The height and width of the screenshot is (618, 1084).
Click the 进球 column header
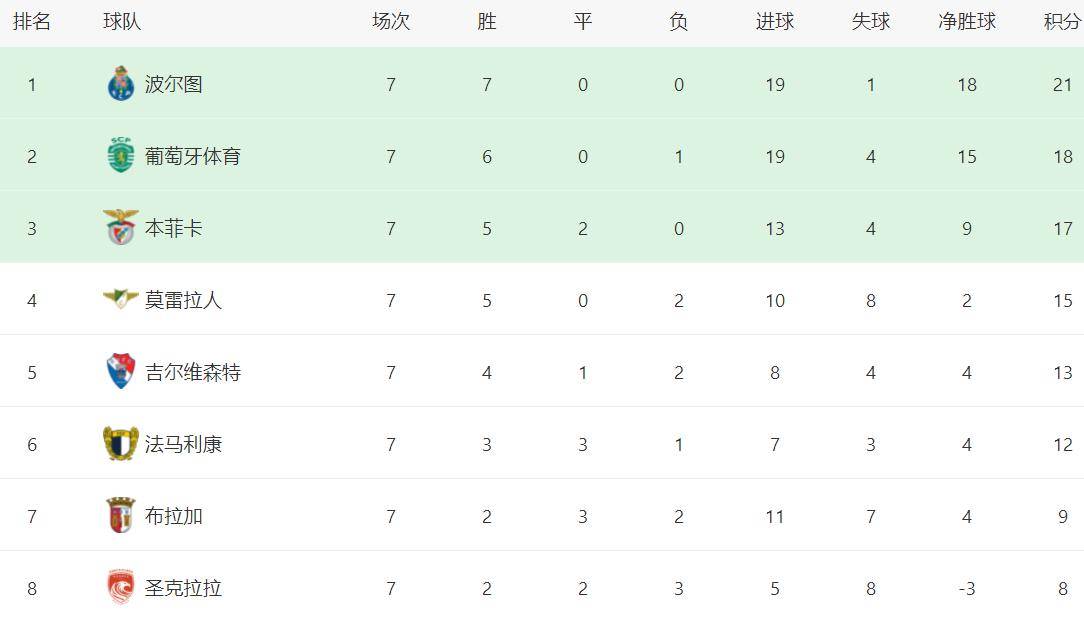(775, 22)
